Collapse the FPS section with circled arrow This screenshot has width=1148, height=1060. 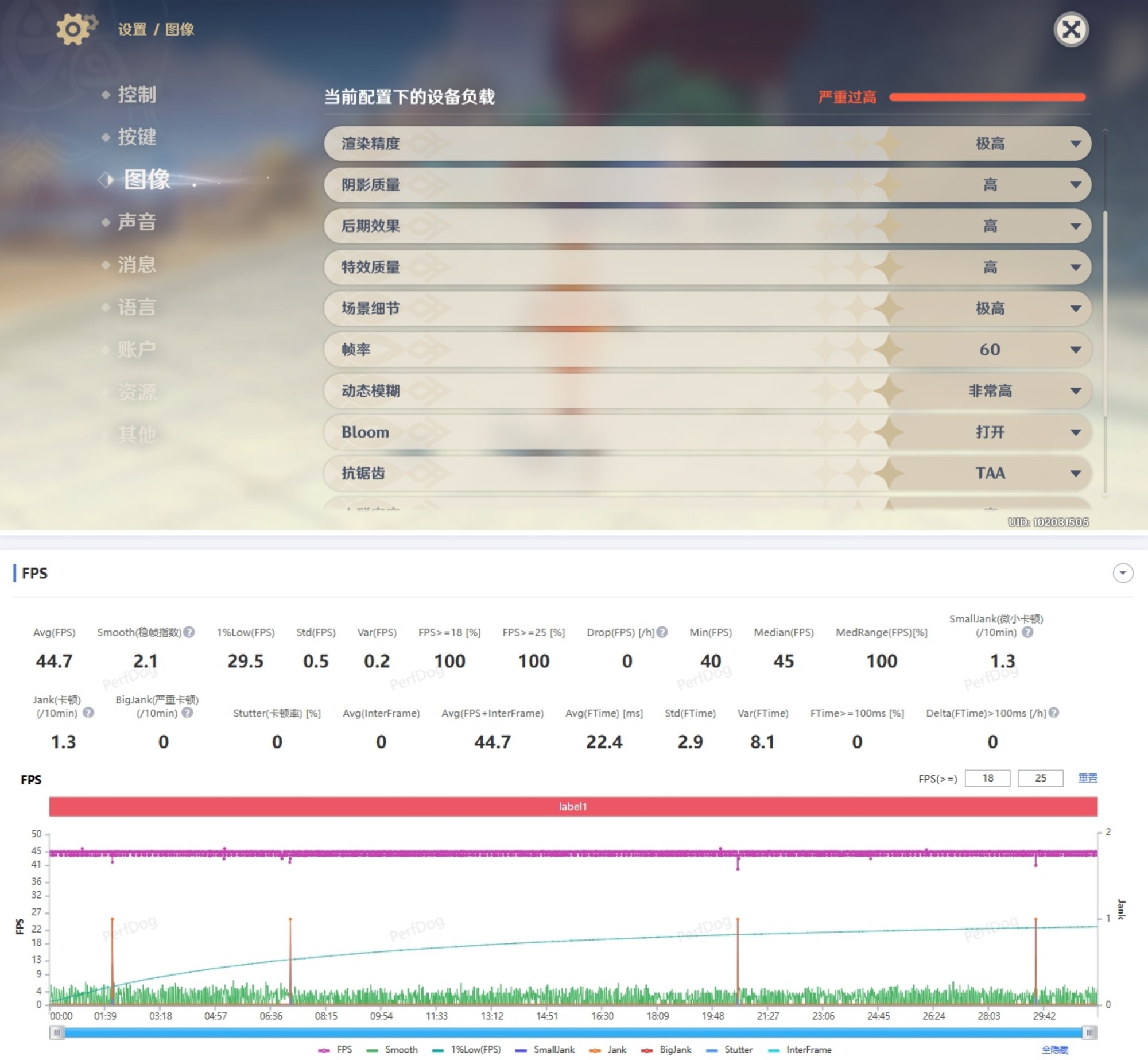click(1123, 573)
